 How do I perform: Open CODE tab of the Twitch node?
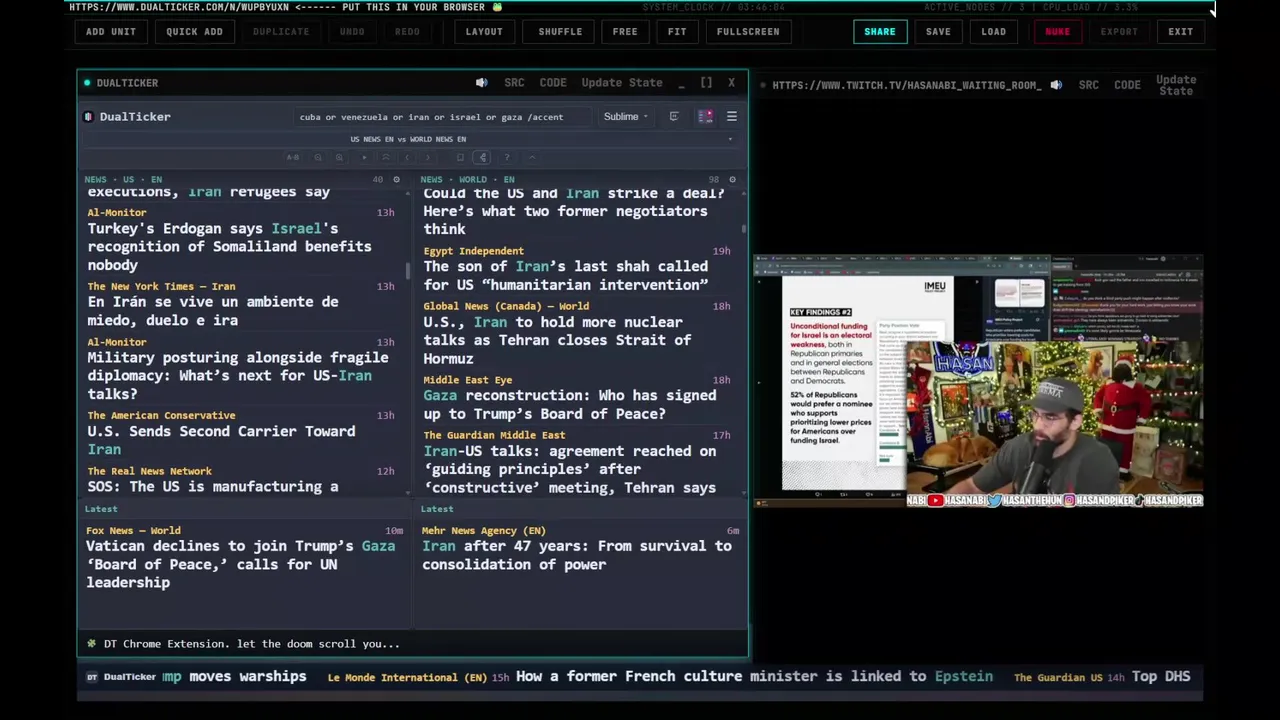(1127, 85)
